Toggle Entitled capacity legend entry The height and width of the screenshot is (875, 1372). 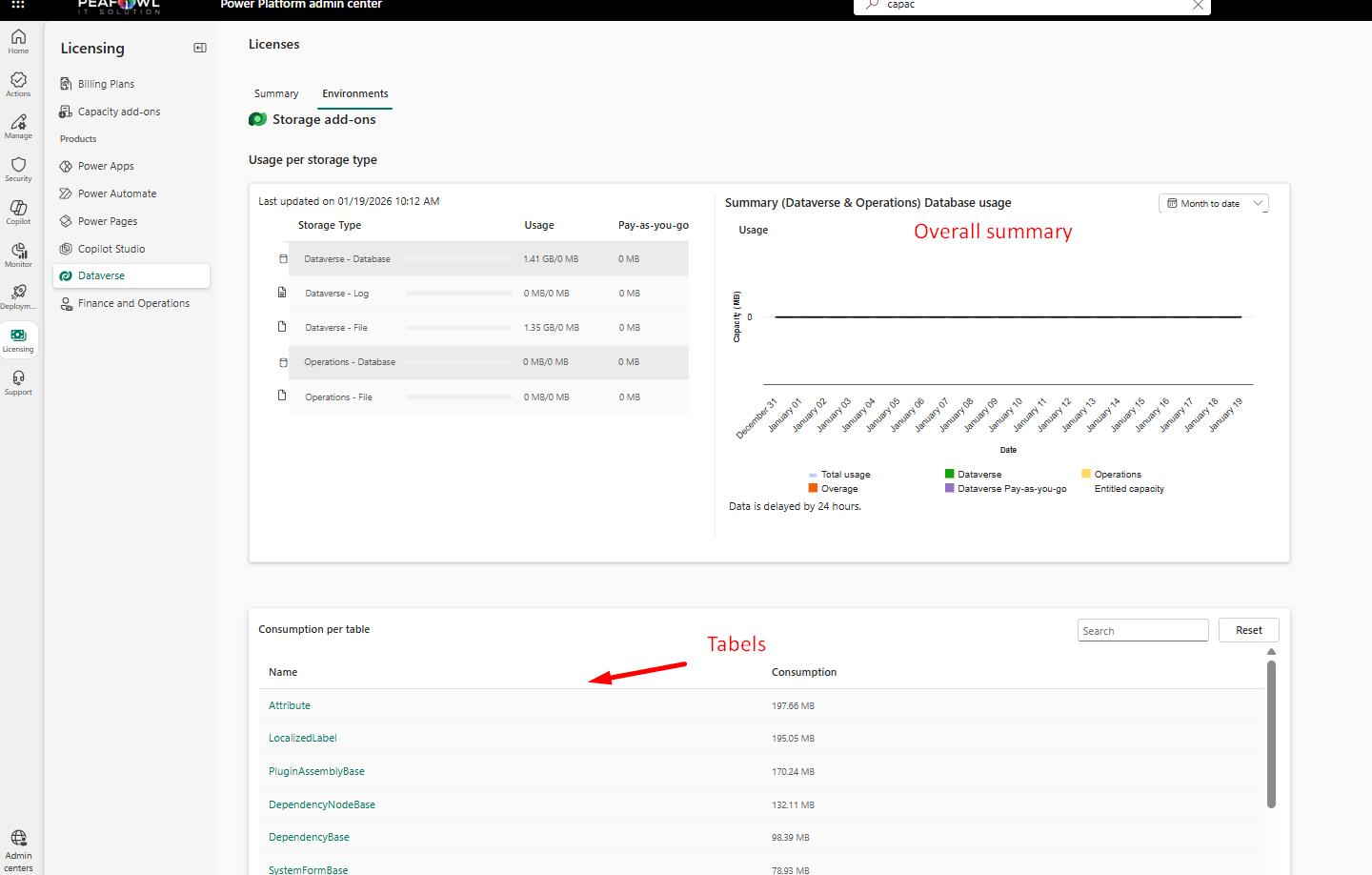(x=1129, y=489)
